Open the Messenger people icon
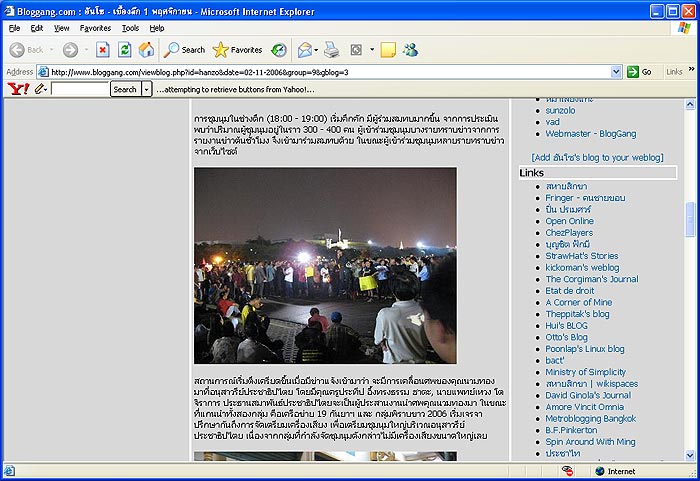Screen dimensions: 700x481 410,50
